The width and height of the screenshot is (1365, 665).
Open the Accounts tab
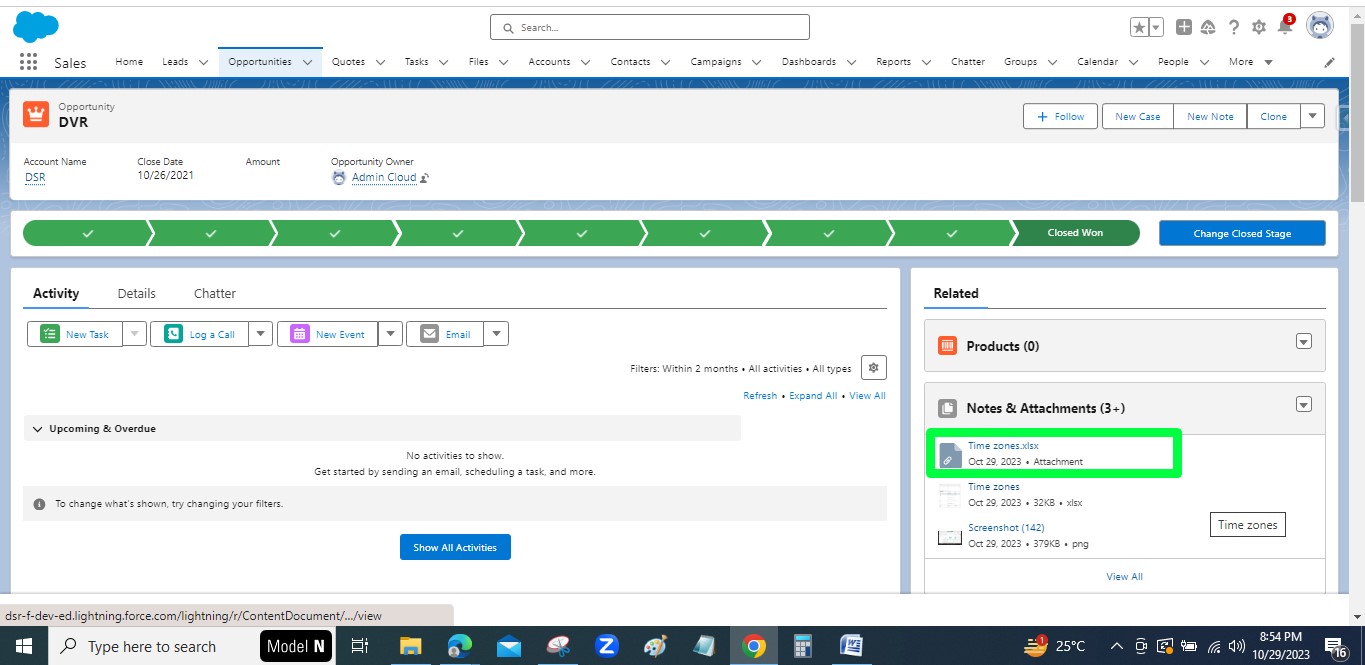(549, 62)
